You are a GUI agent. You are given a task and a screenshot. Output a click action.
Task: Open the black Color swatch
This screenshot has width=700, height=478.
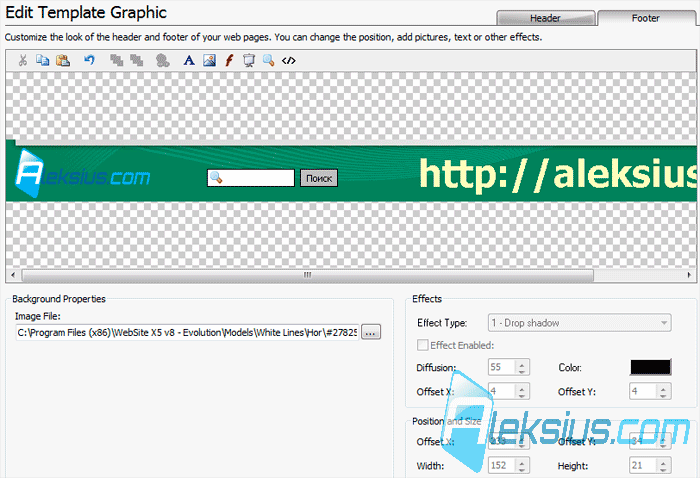[650, 367]
